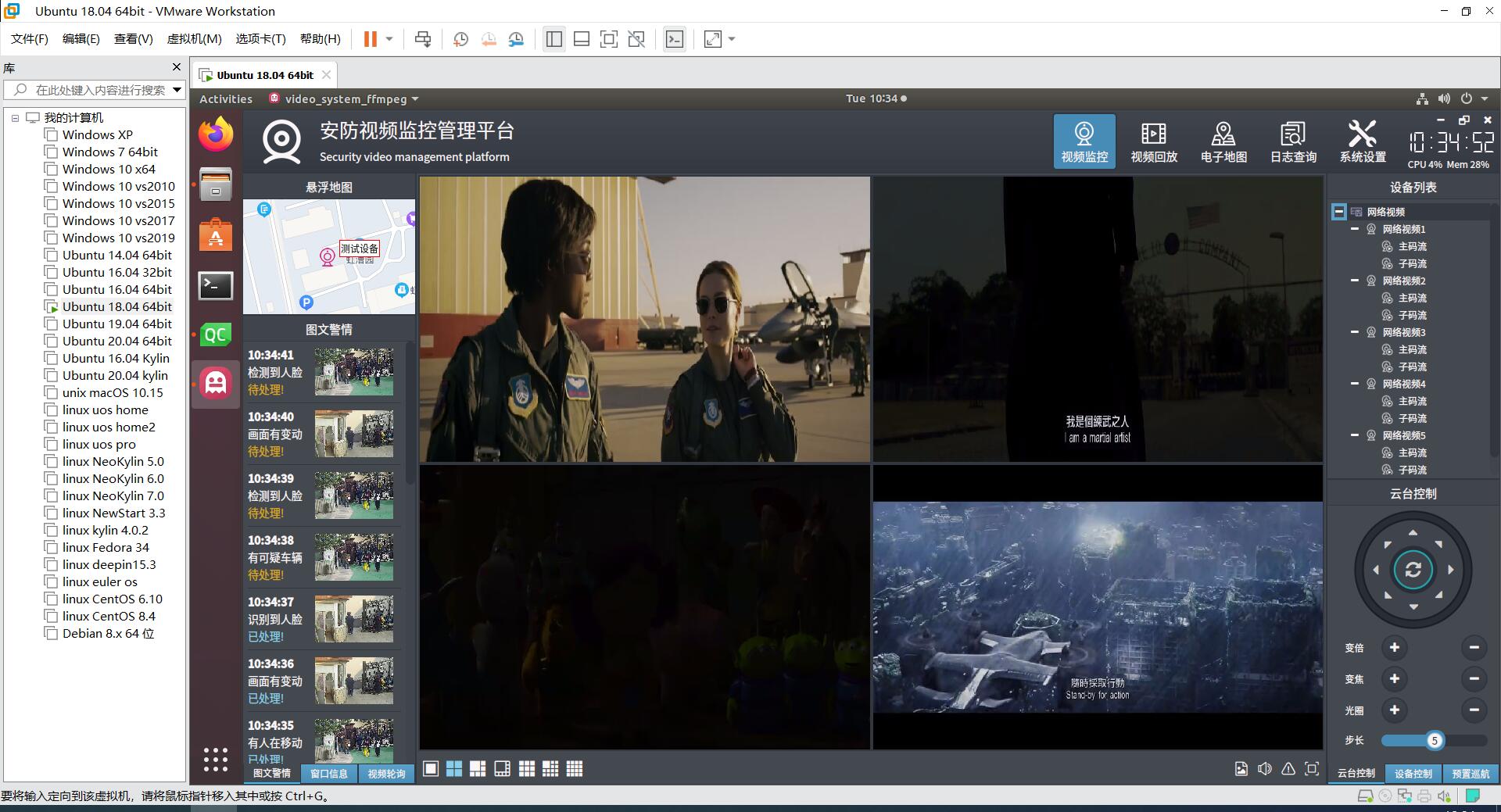Tick the Debian 8.x 64 位 checkbox

pyautogui.click(x=52, y=634)
